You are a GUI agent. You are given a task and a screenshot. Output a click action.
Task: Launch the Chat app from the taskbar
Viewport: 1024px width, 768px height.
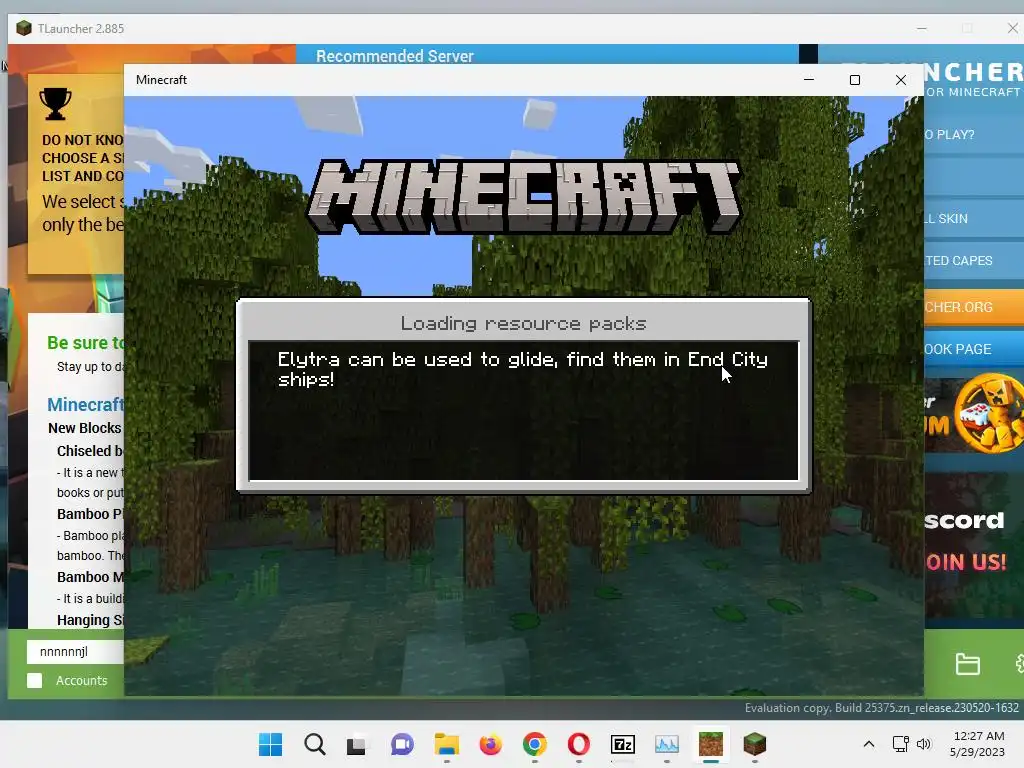[x=402, y=744]
